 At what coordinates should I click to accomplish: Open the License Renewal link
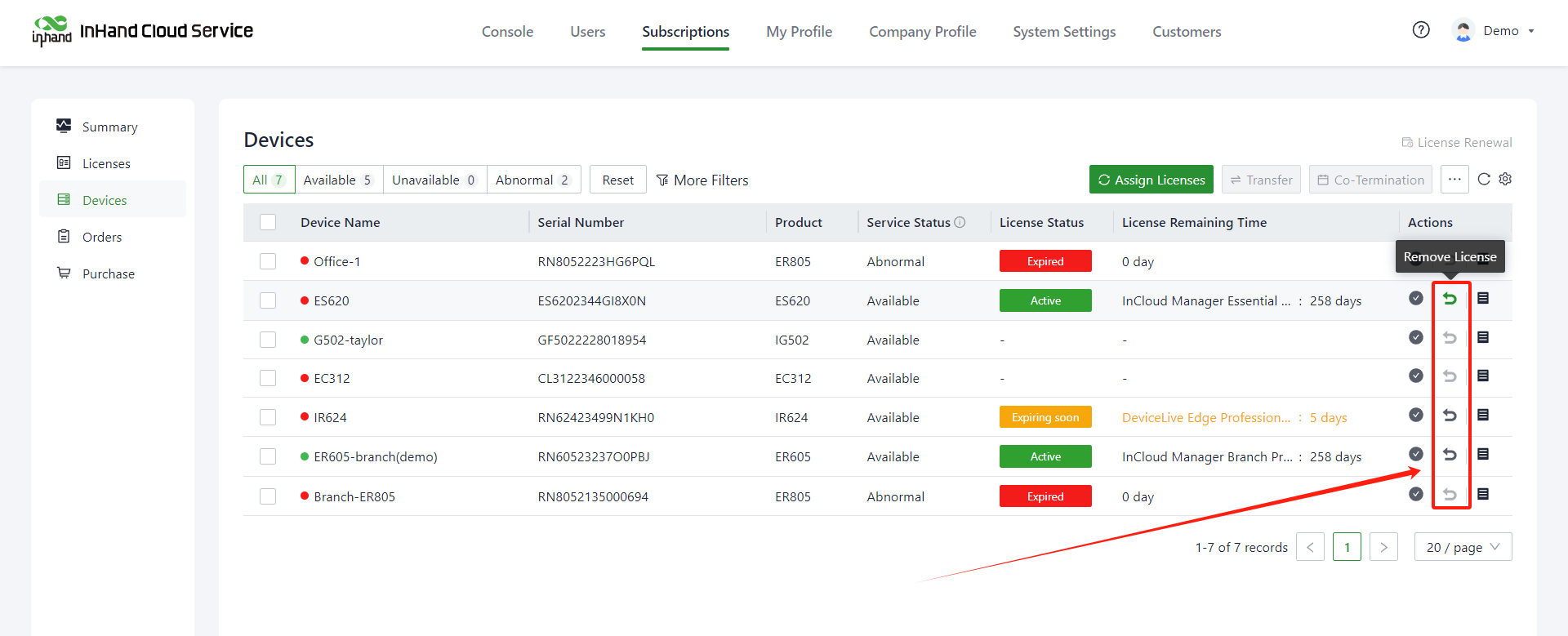click(x=1457, y=142)
